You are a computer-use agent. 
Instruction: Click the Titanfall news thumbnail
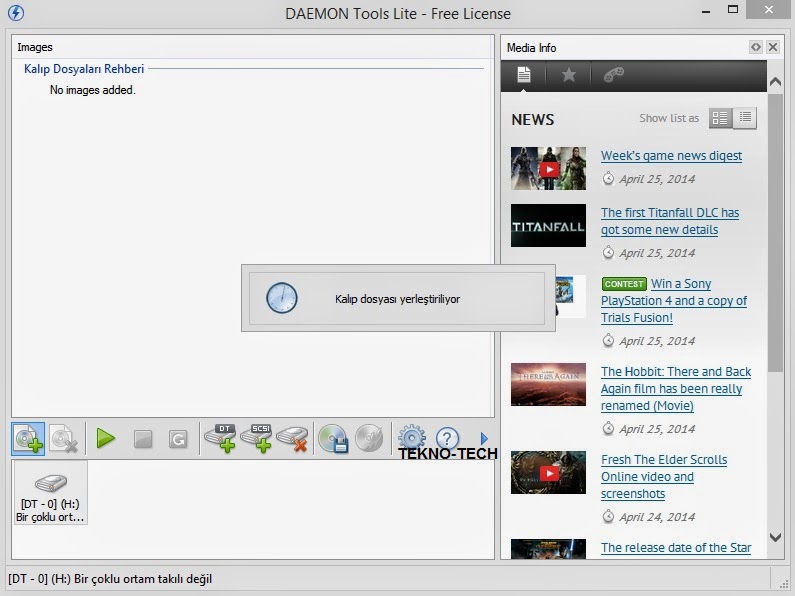point(548,226)
